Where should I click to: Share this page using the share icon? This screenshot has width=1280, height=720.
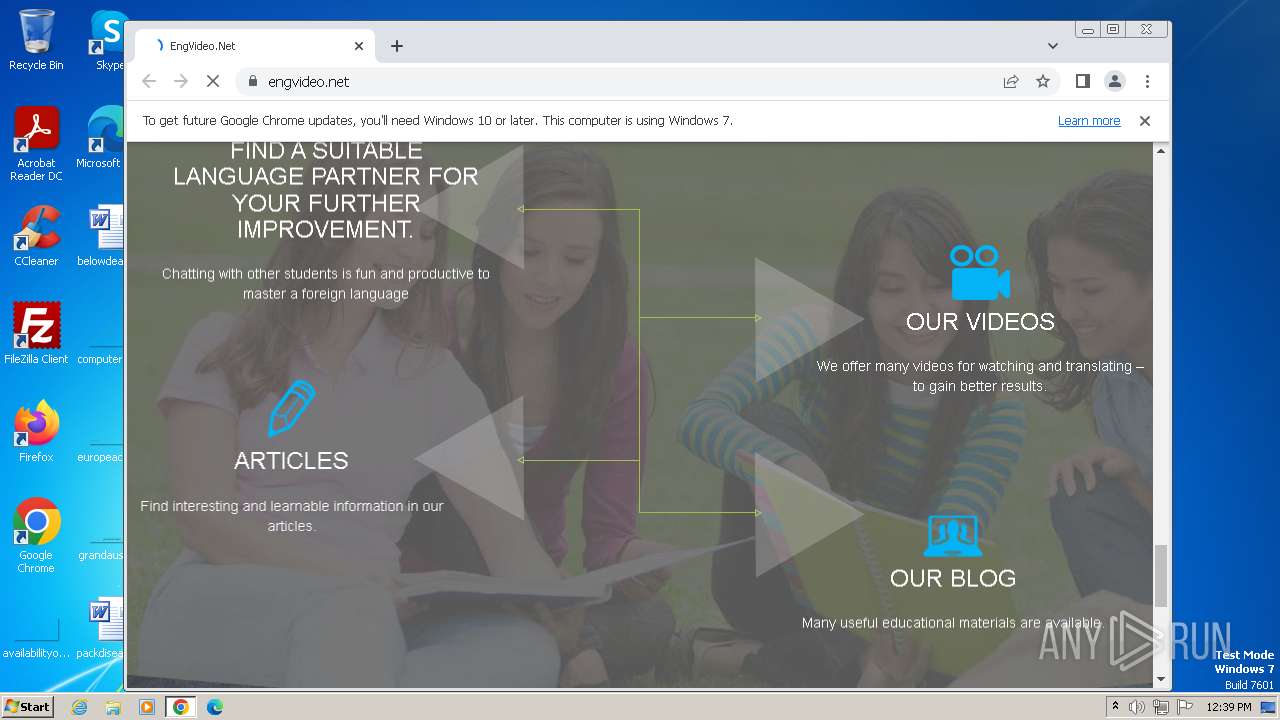pos(1011,82)
